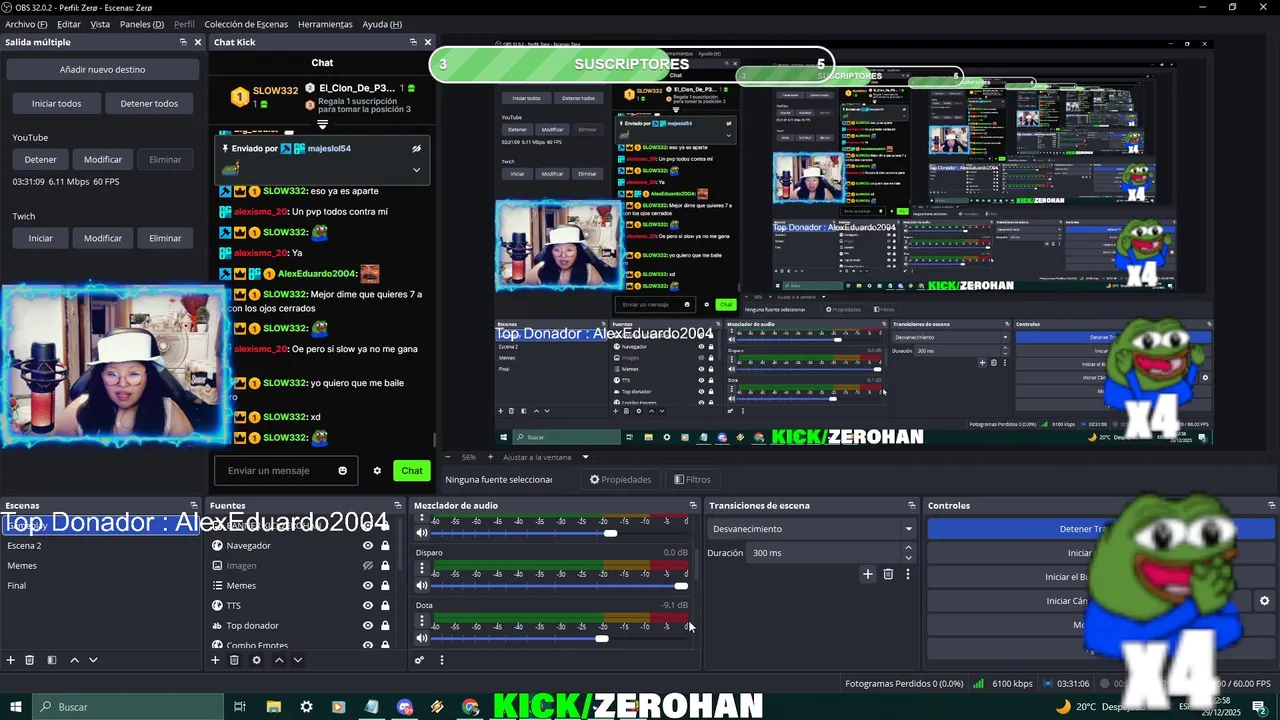
Task: Send message with green Chat button
Action: pyautogui.click(x=412, y=471)
